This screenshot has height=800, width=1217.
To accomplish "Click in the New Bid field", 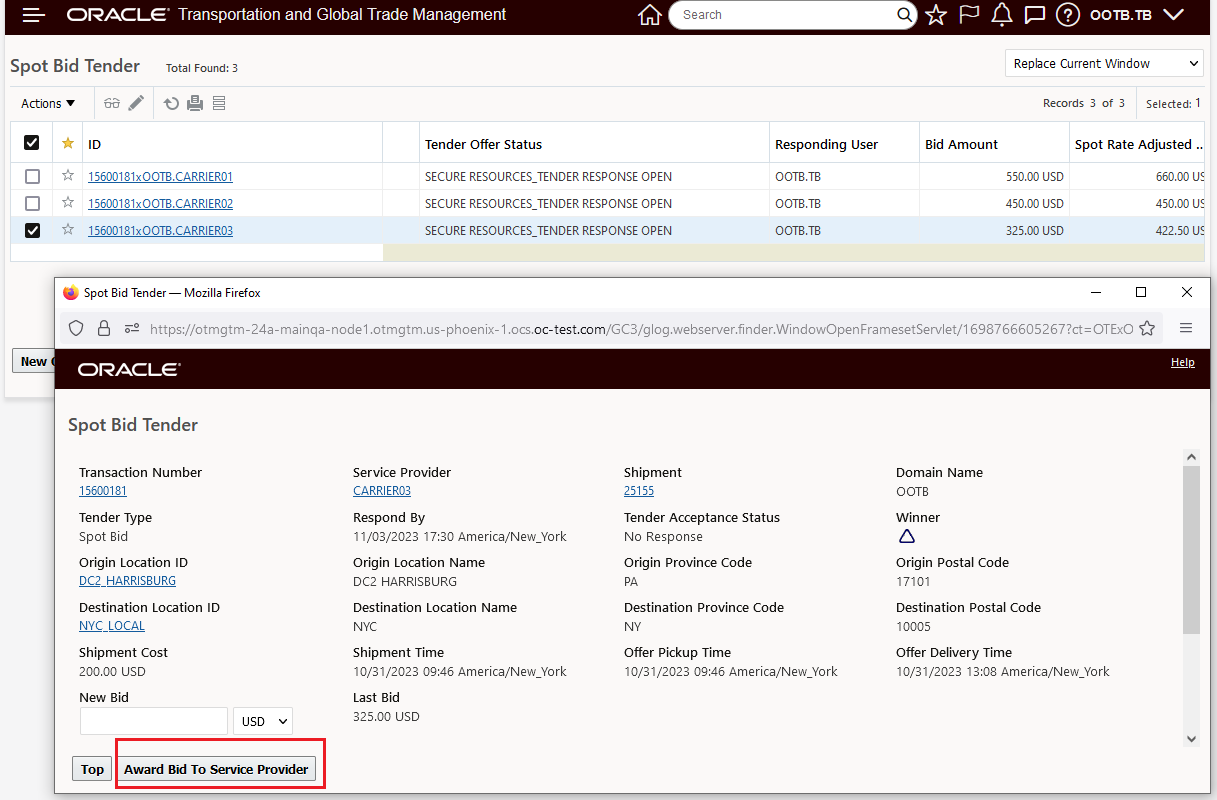I will 154,721.
